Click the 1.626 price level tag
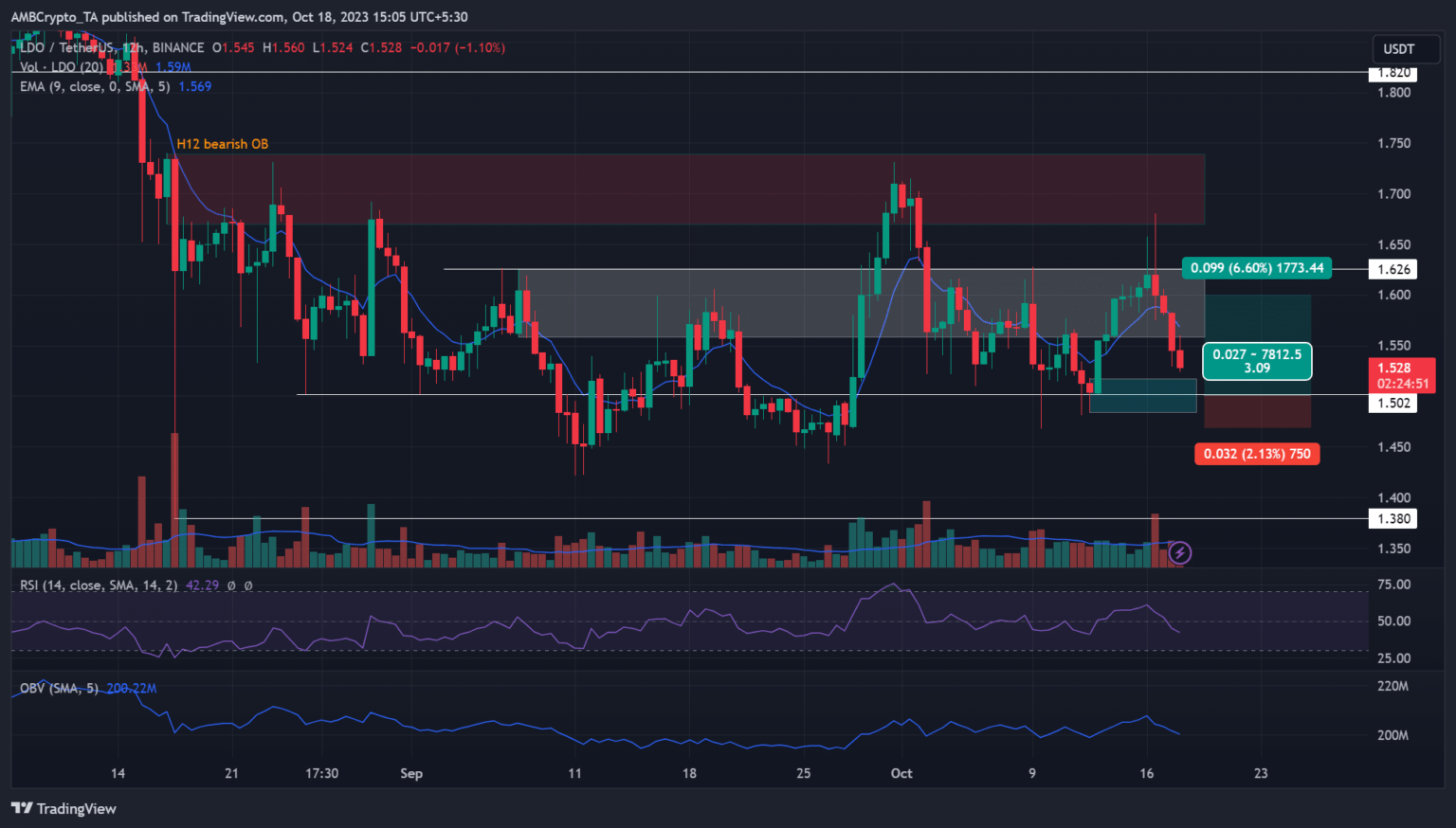1456x828 pixels. coord(1393,269)
